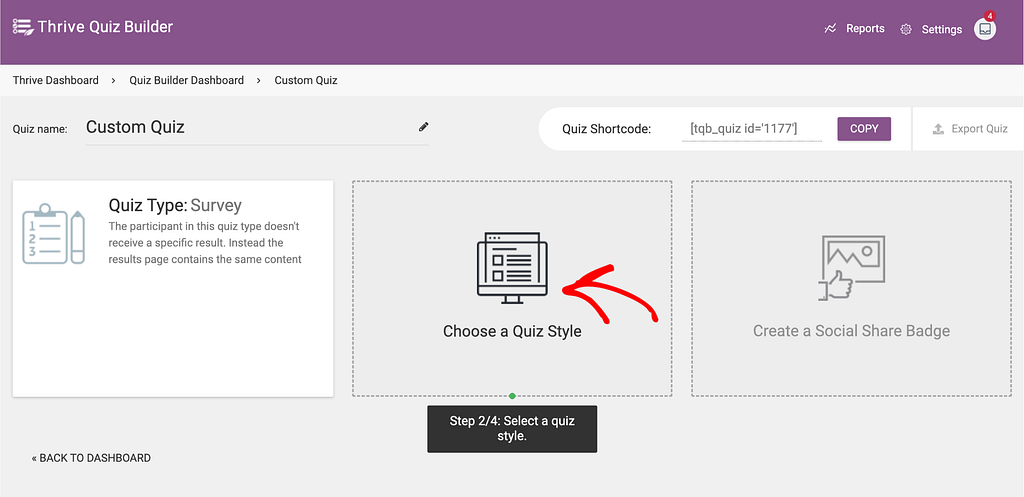This screenshot has width=1024, height=497.
Task: Go to Thrive Dashboard breadcrumb
Action: (x=56, y=80)
